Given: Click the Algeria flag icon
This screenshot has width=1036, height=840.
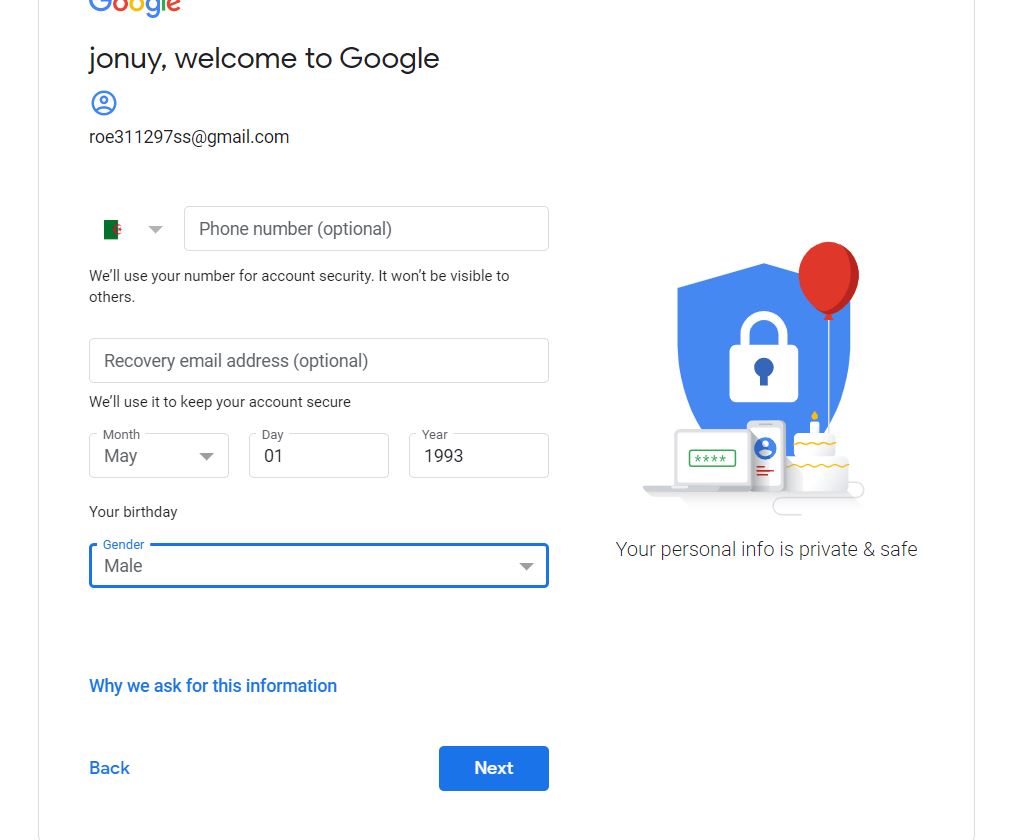Looking at the screenshot, I should pos(113,229).
